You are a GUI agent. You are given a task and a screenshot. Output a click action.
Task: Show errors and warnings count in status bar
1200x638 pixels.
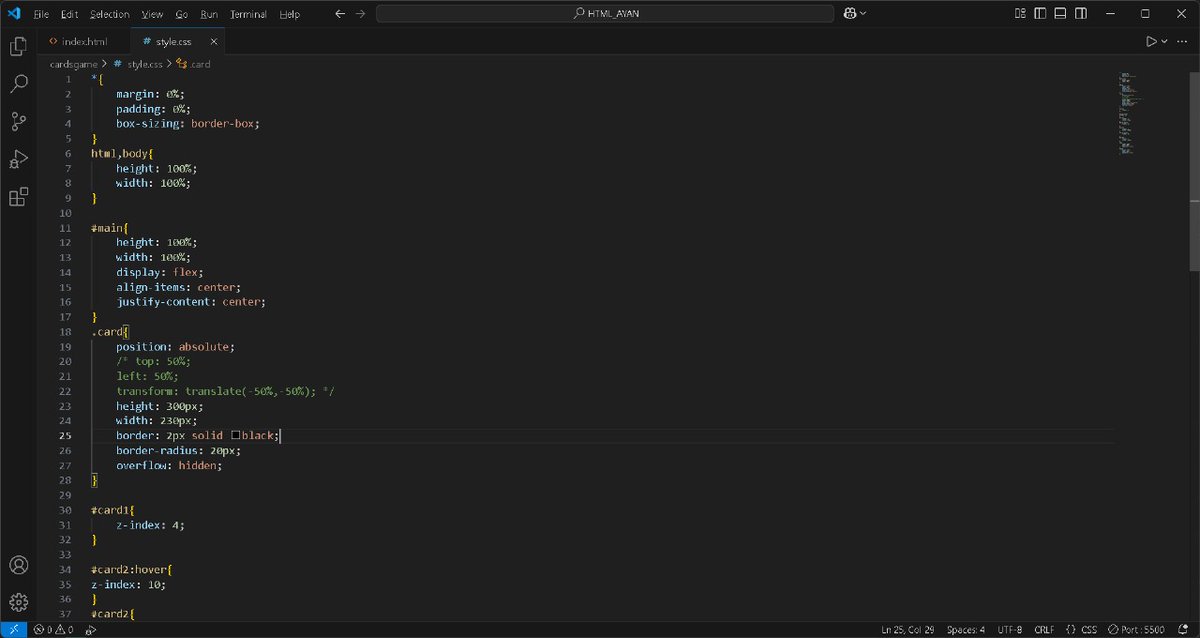click(x=52, y=630)
